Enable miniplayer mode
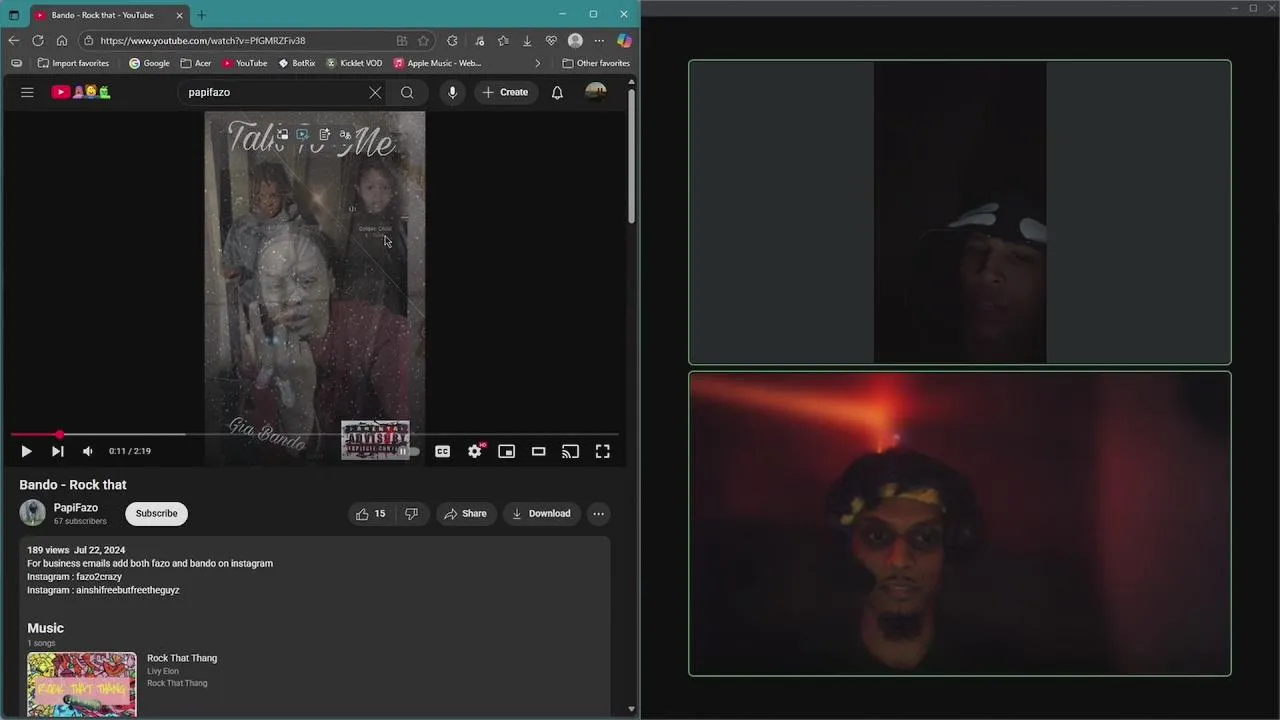 pos(507,452)
